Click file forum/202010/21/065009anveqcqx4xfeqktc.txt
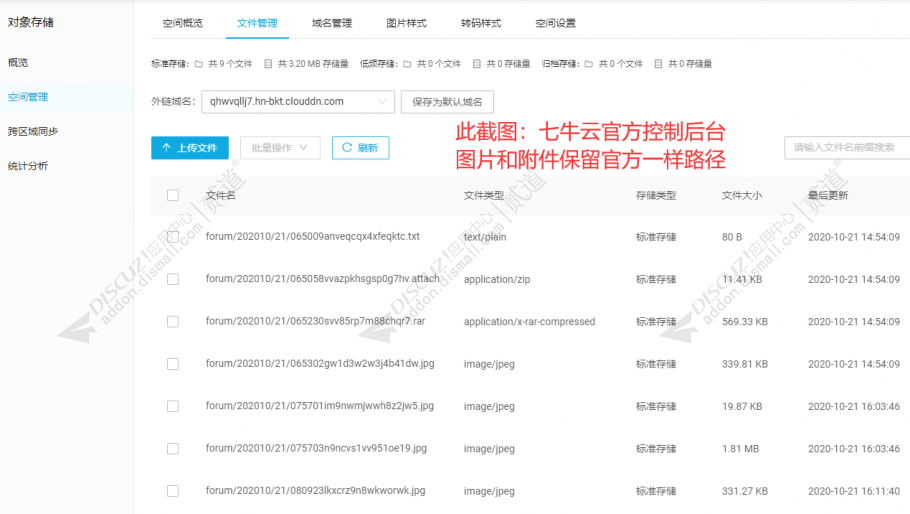This screenshot has width=910, height=514. pos(312,237)
